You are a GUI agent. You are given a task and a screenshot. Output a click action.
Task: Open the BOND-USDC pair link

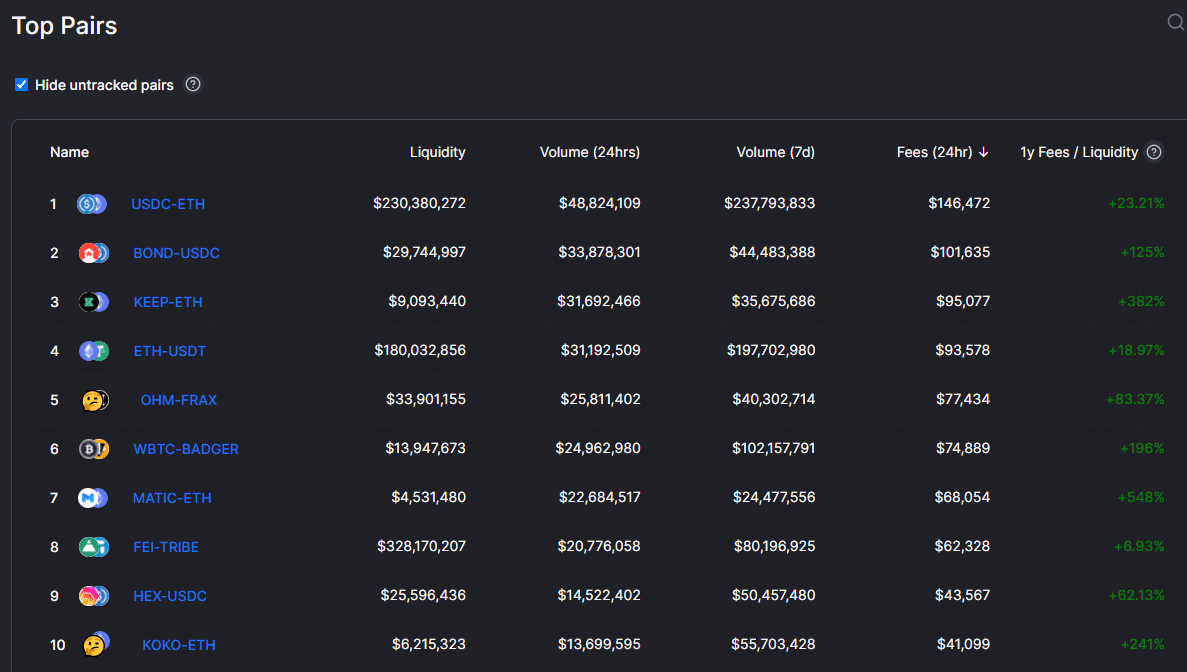[x=176, y=253]
